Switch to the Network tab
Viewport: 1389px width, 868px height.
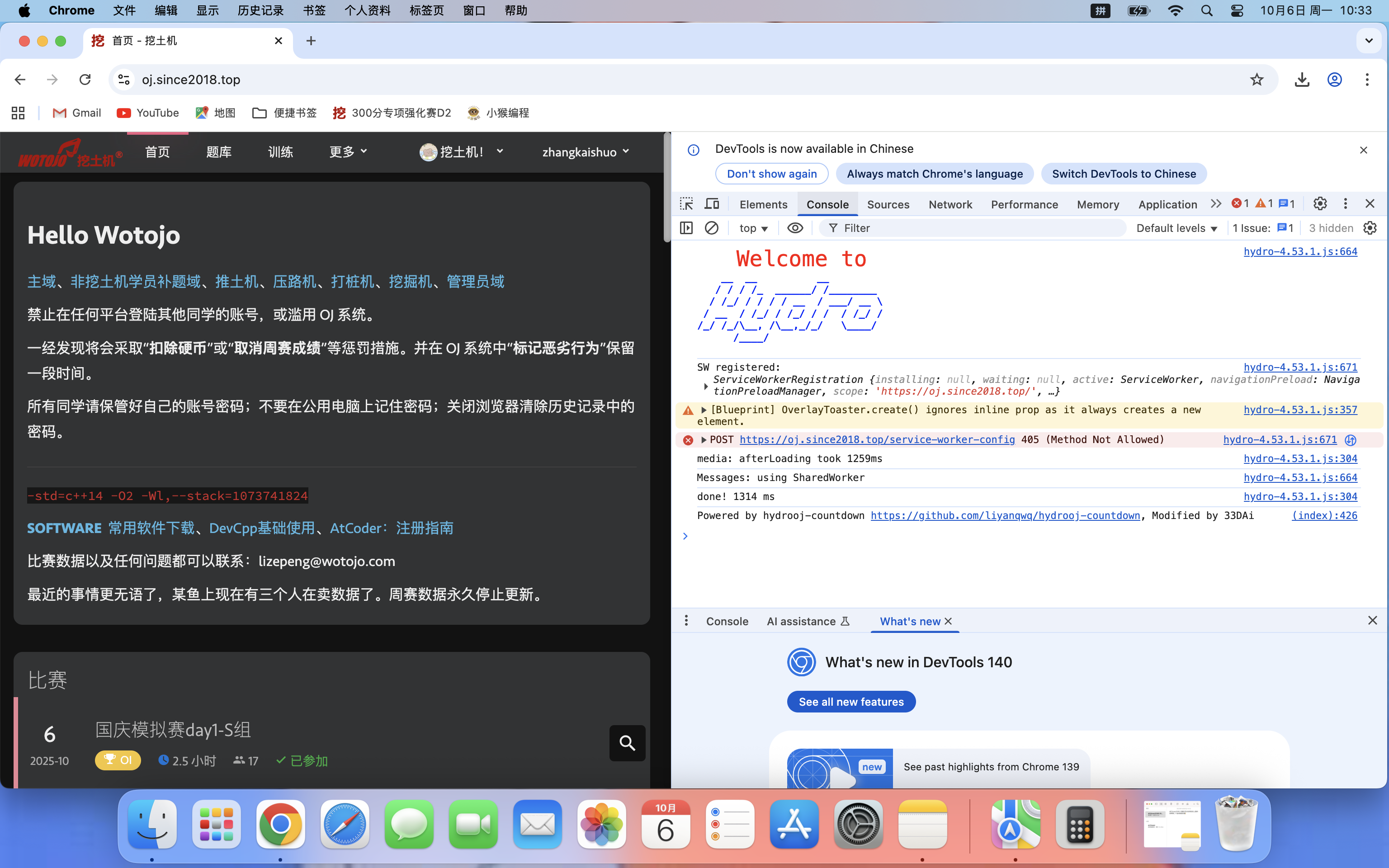coord(950,204)
